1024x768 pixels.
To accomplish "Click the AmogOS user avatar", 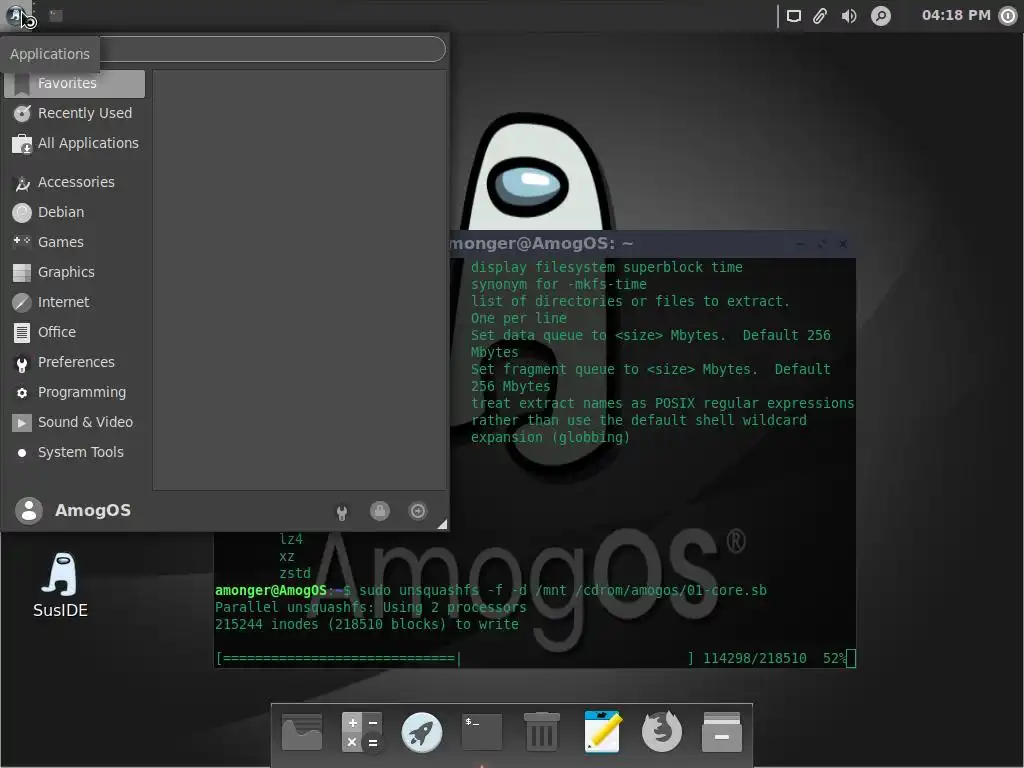I will (29, 511).
